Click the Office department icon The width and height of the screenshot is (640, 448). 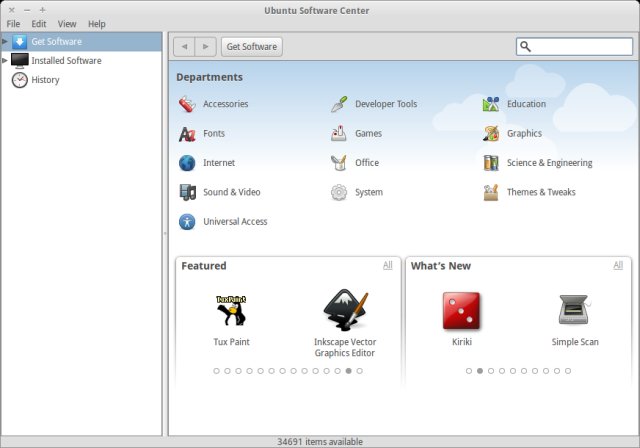point(339,163)
